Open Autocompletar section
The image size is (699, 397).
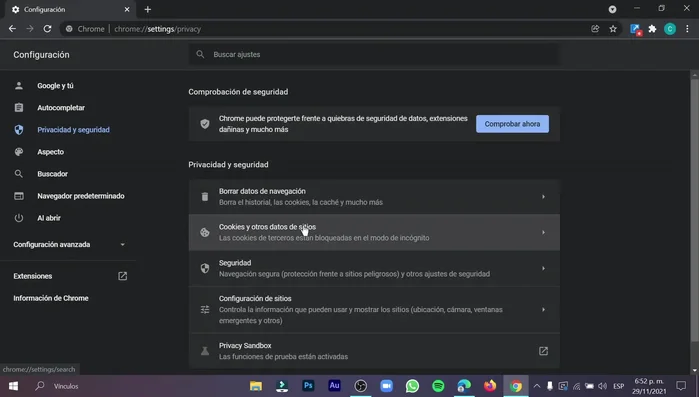[61, 108]
